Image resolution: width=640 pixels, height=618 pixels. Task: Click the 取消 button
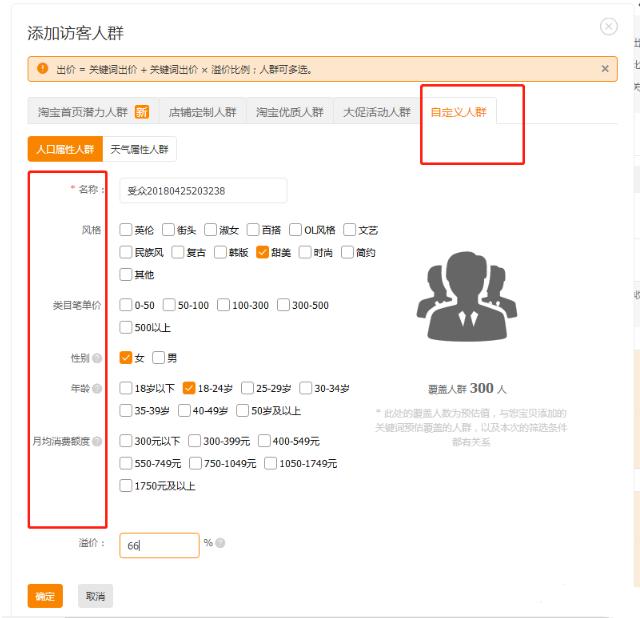(x=95, y=596)
